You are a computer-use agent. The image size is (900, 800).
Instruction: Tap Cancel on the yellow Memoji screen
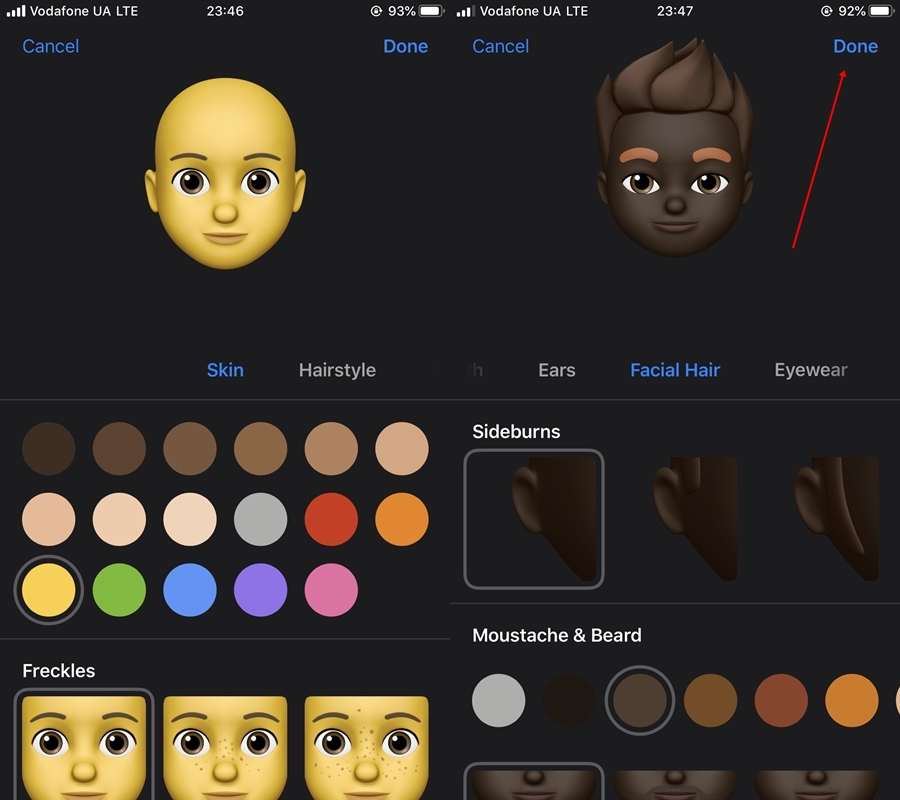pyautogui.click(x=50, y=46)
